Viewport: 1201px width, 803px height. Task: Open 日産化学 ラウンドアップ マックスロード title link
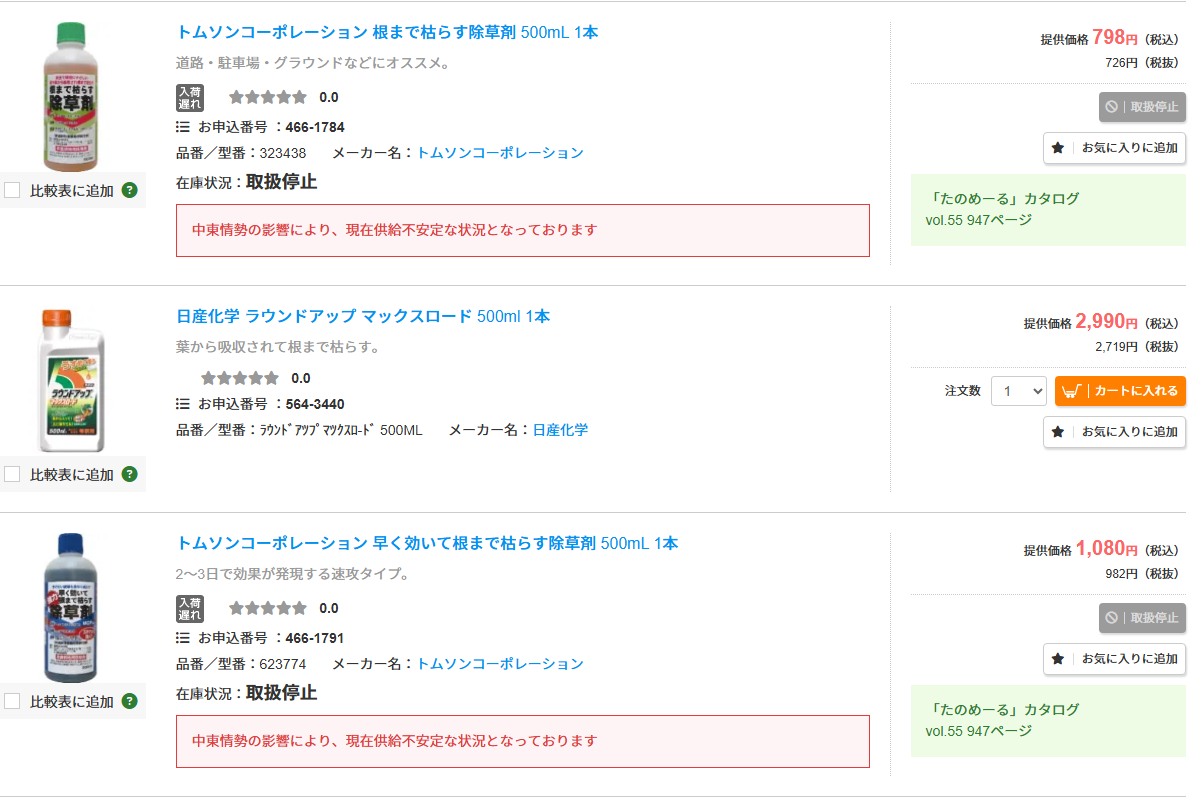click(363, 316)
